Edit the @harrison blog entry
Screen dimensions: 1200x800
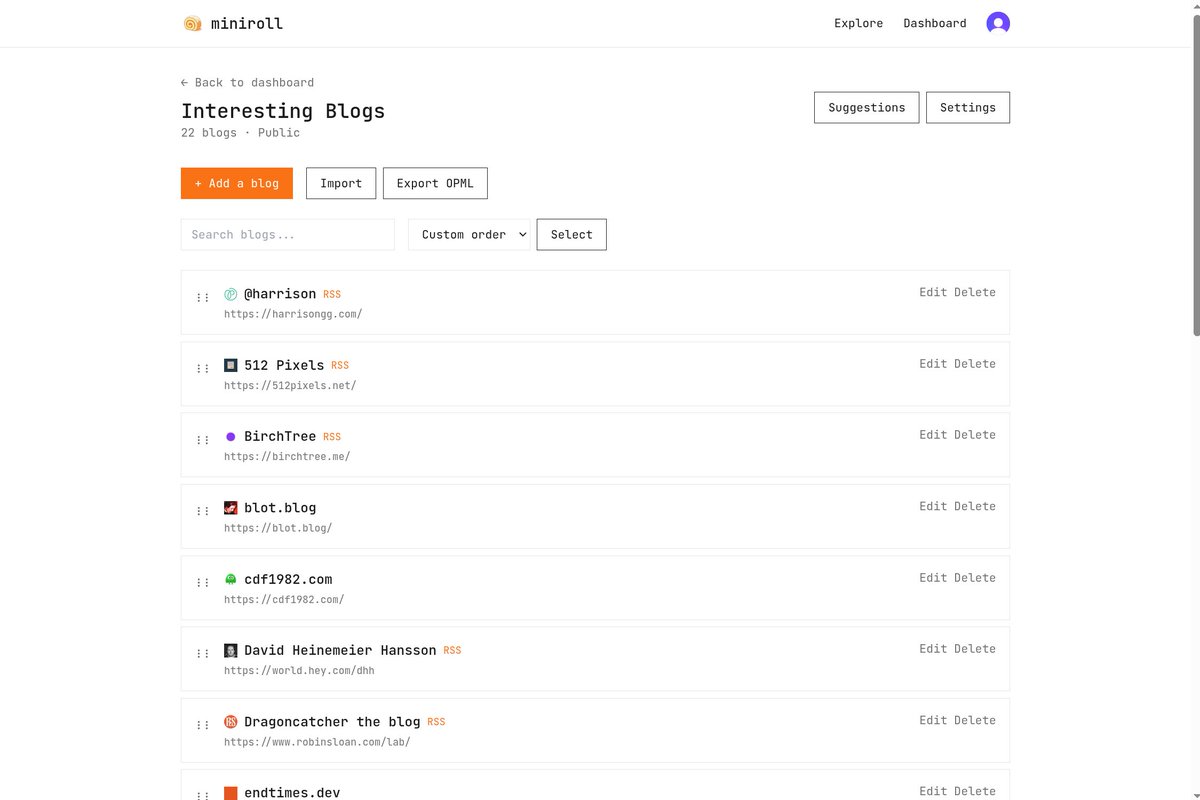tap(933, 292)
